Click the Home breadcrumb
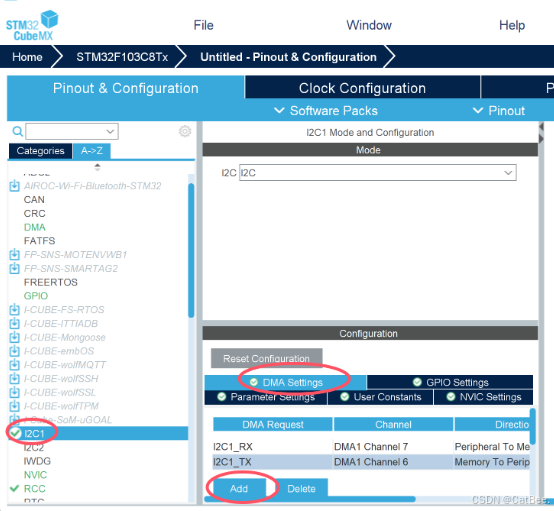 [27, 57]
